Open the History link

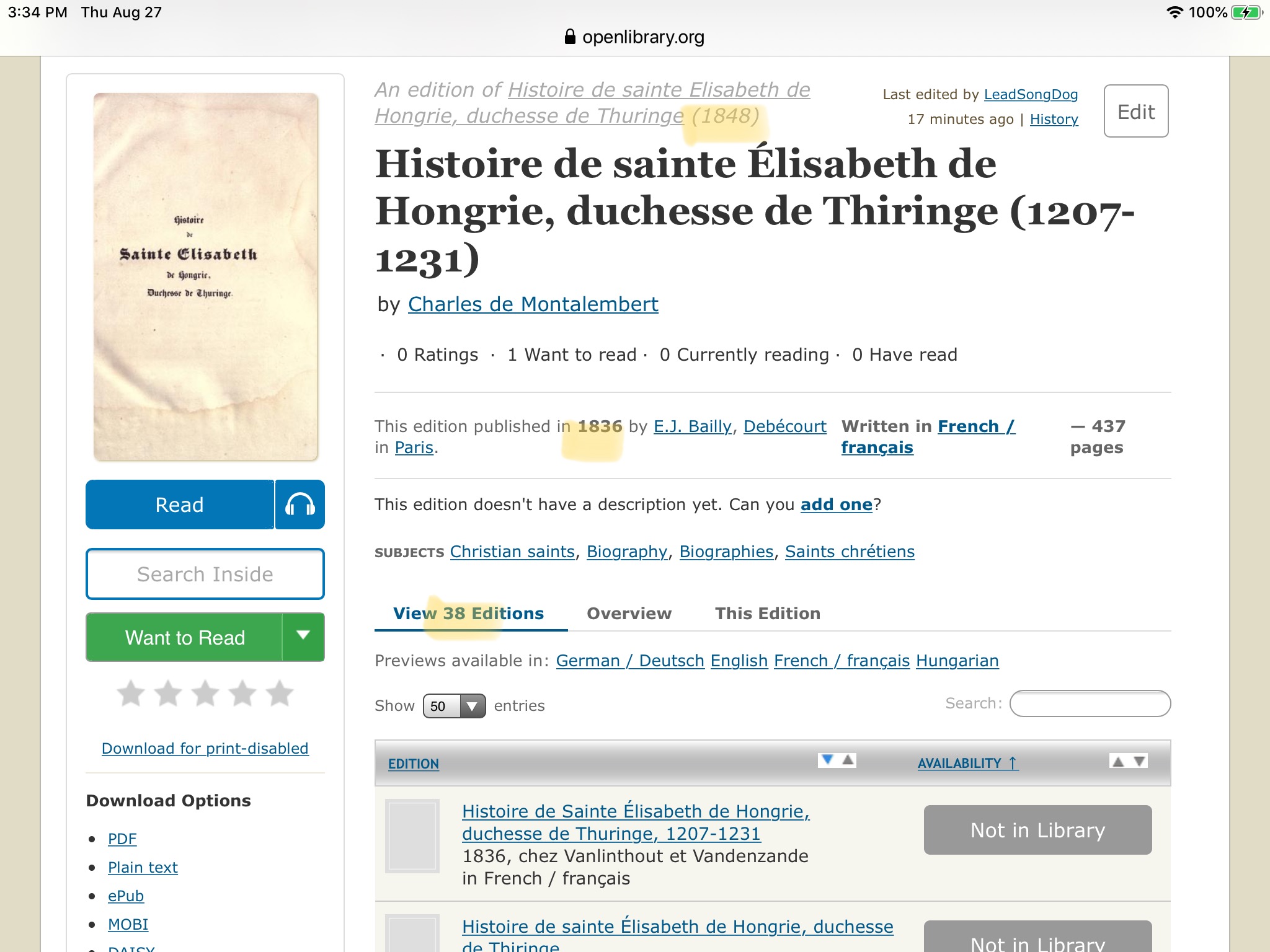[x=1054, y=119]
